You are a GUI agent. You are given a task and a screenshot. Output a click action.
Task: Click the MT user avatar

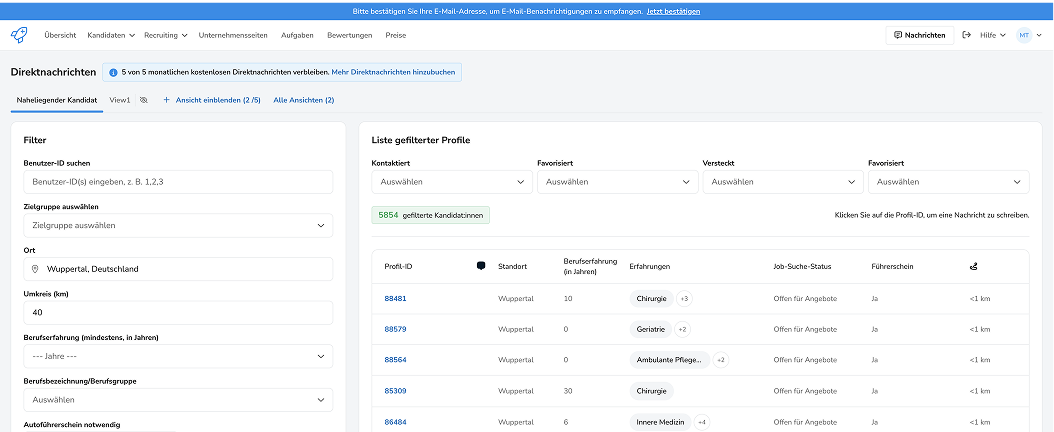tap(1024, 35)
